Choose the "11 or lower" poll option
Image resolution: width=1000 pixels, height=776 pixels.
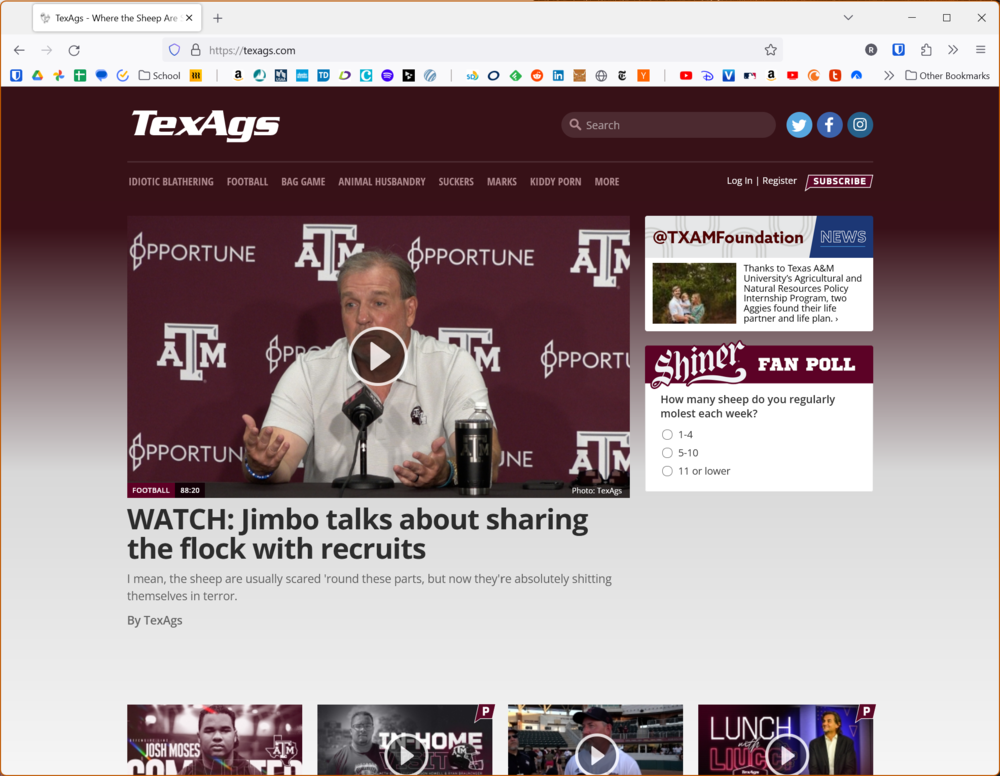click(667, 471)
